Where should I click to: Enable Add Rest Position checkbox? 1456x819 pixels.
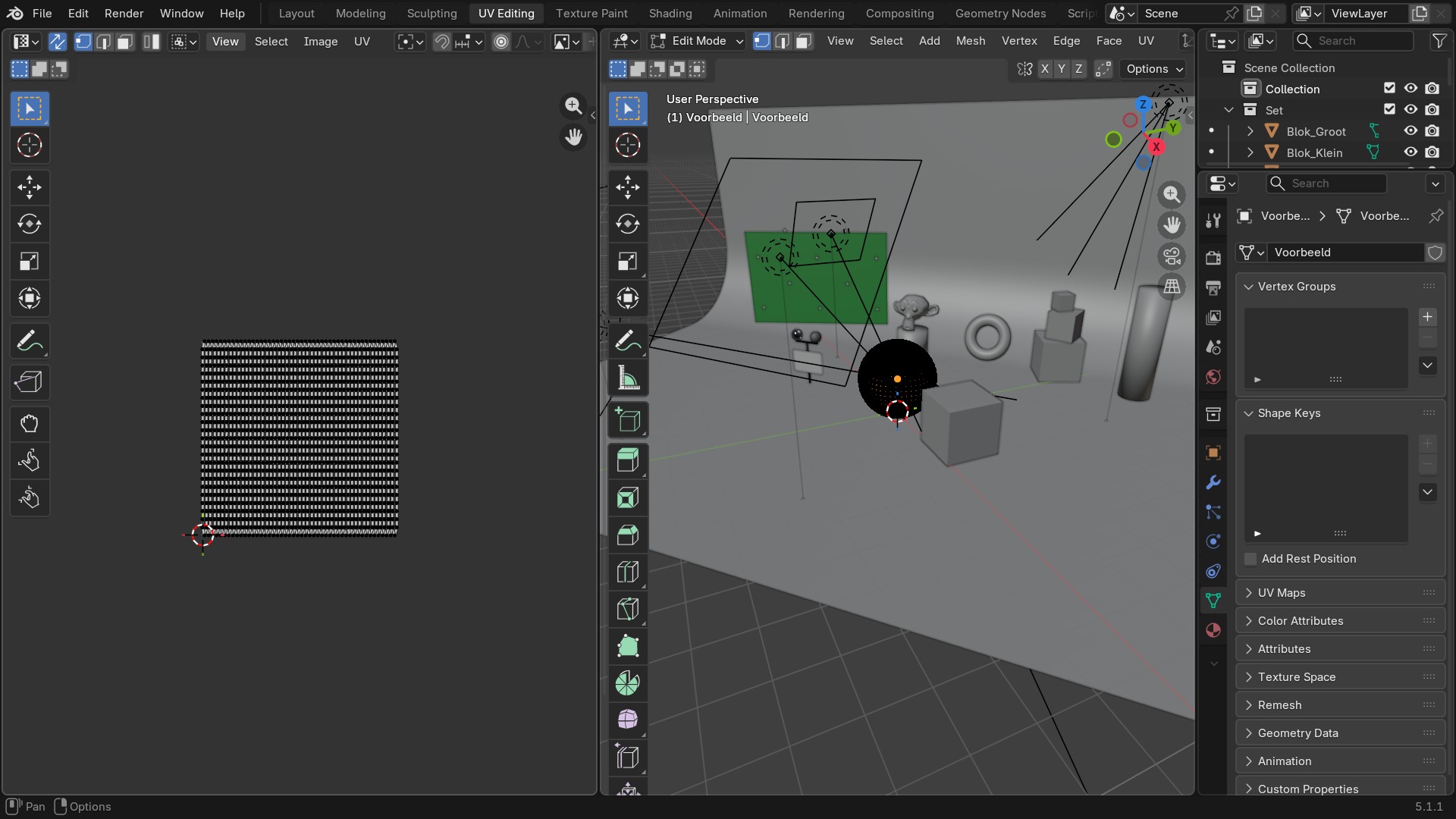1250,559
